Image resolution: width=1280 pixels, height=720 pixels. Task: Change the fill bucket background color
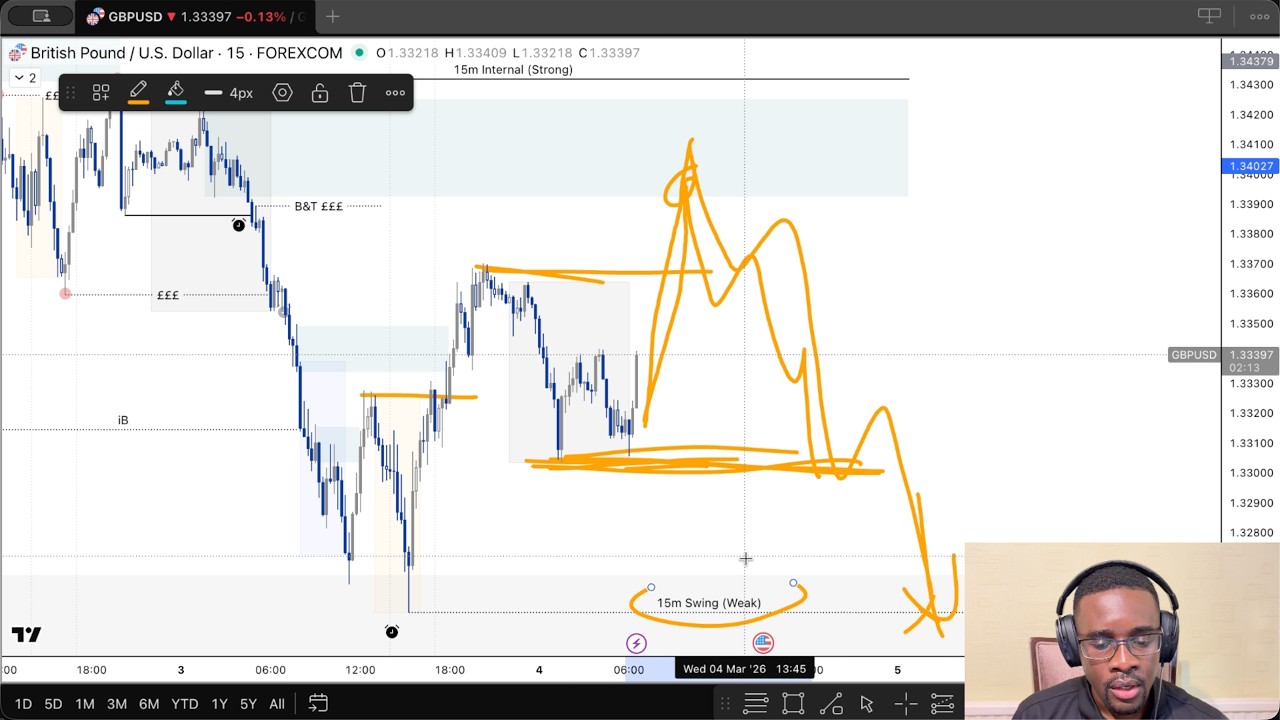point(175,93)
